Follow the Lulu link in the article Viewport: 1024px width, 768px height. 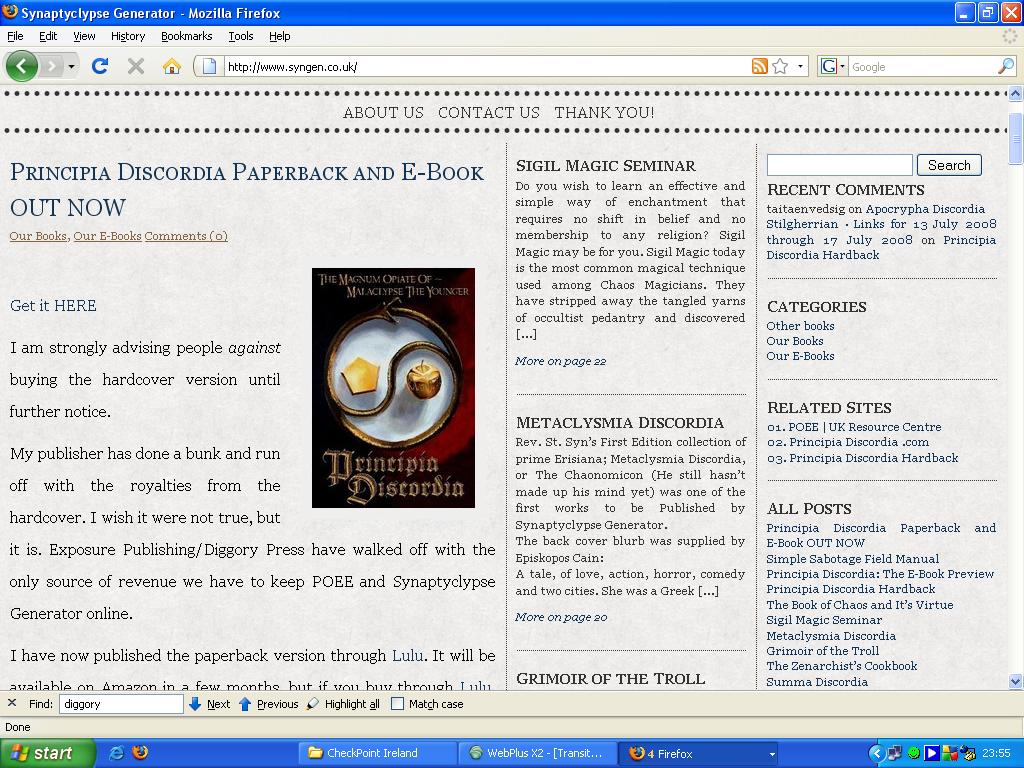[x=408, y=655]
